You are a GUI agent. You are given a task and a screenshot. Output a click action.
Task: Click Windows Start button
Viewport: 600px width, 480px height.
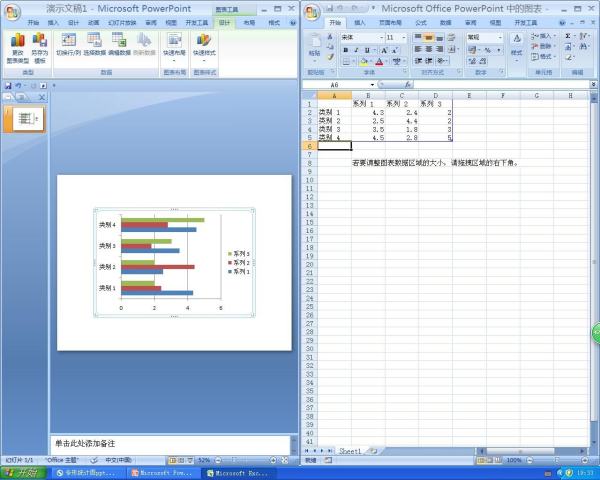(x=24, y=473)
